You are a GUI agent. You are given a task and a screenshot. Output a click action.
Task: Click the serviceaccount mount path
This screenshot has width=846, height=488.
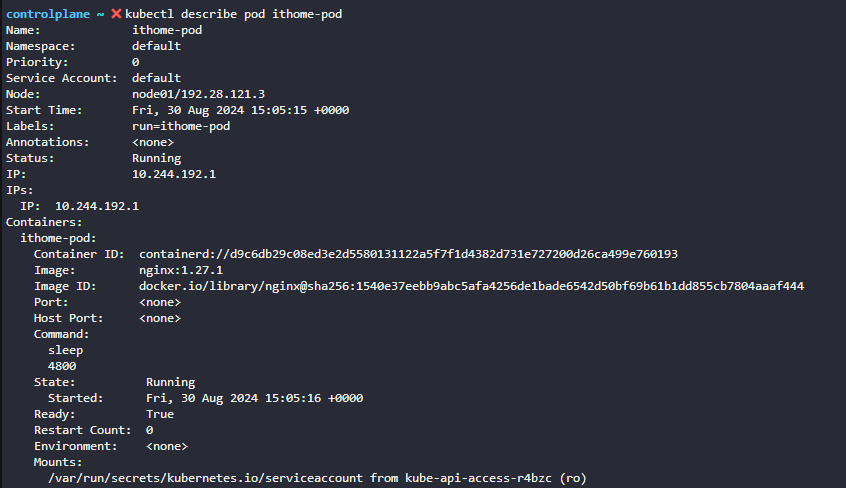[x=206, y=478]
